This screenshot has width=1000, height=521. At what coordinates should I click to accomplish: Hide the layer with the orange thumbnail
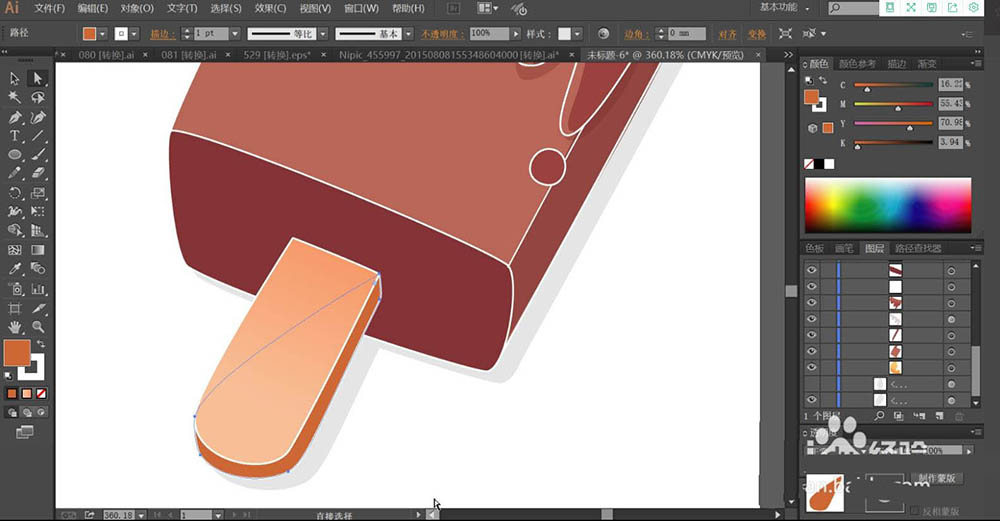(811, 367)
